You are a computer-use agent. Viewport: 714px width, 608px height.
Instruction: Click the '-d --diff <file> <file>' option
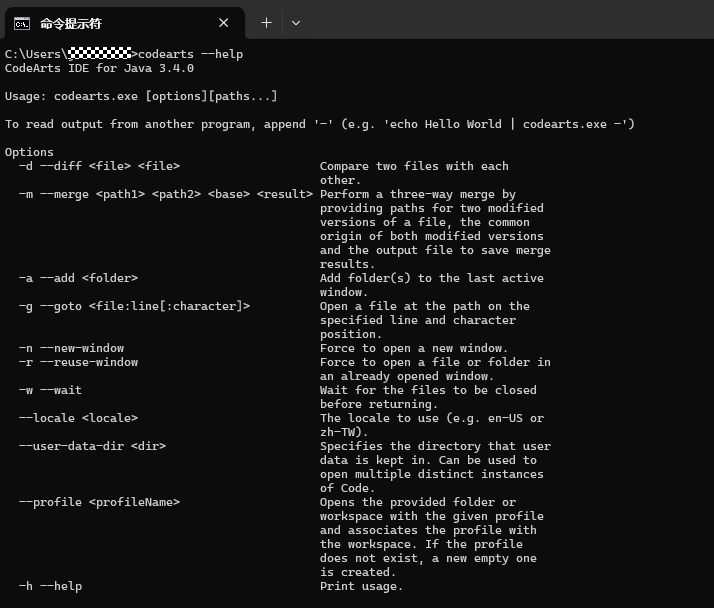pyautogui.click(x=99, y=166)
